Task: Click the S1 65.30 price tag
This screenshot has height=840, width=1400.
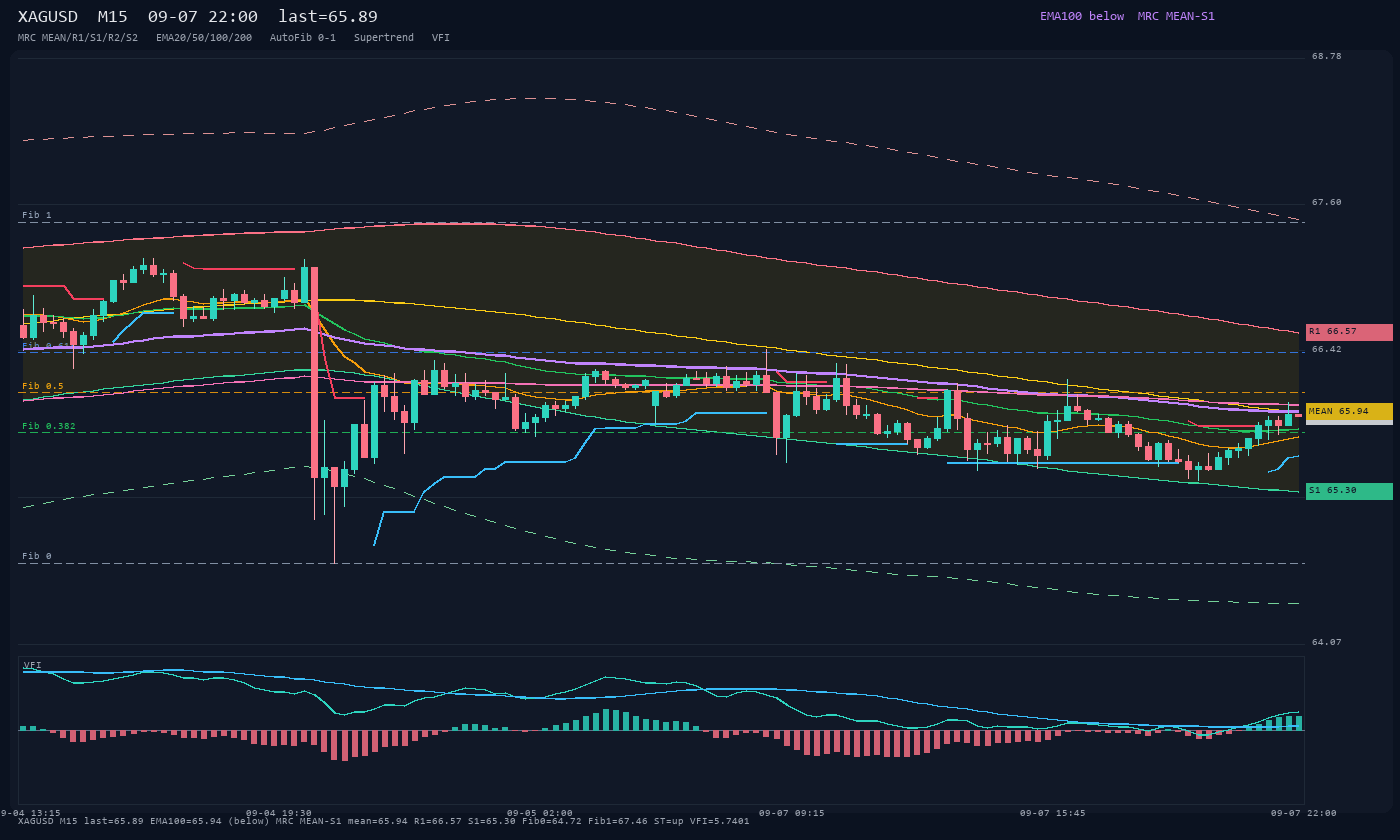Action: point(1349,491)
